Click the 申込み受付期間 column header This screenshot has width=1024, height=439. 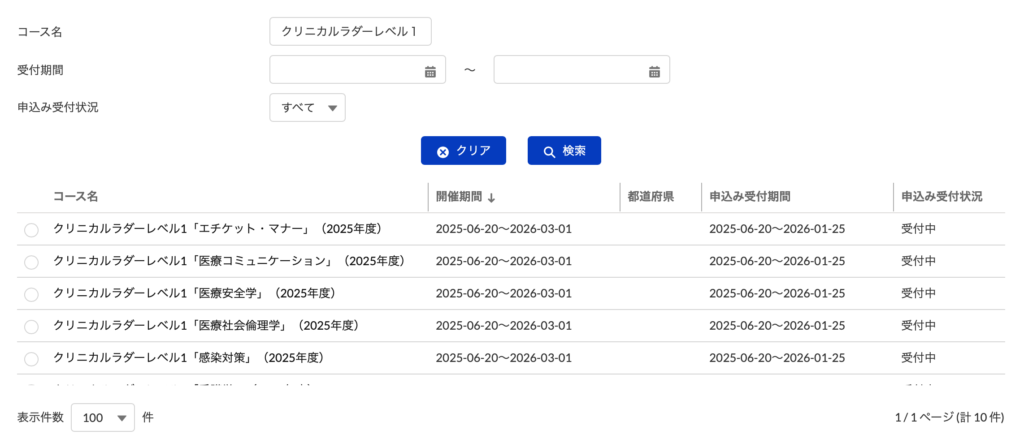(x=750, y=197)
